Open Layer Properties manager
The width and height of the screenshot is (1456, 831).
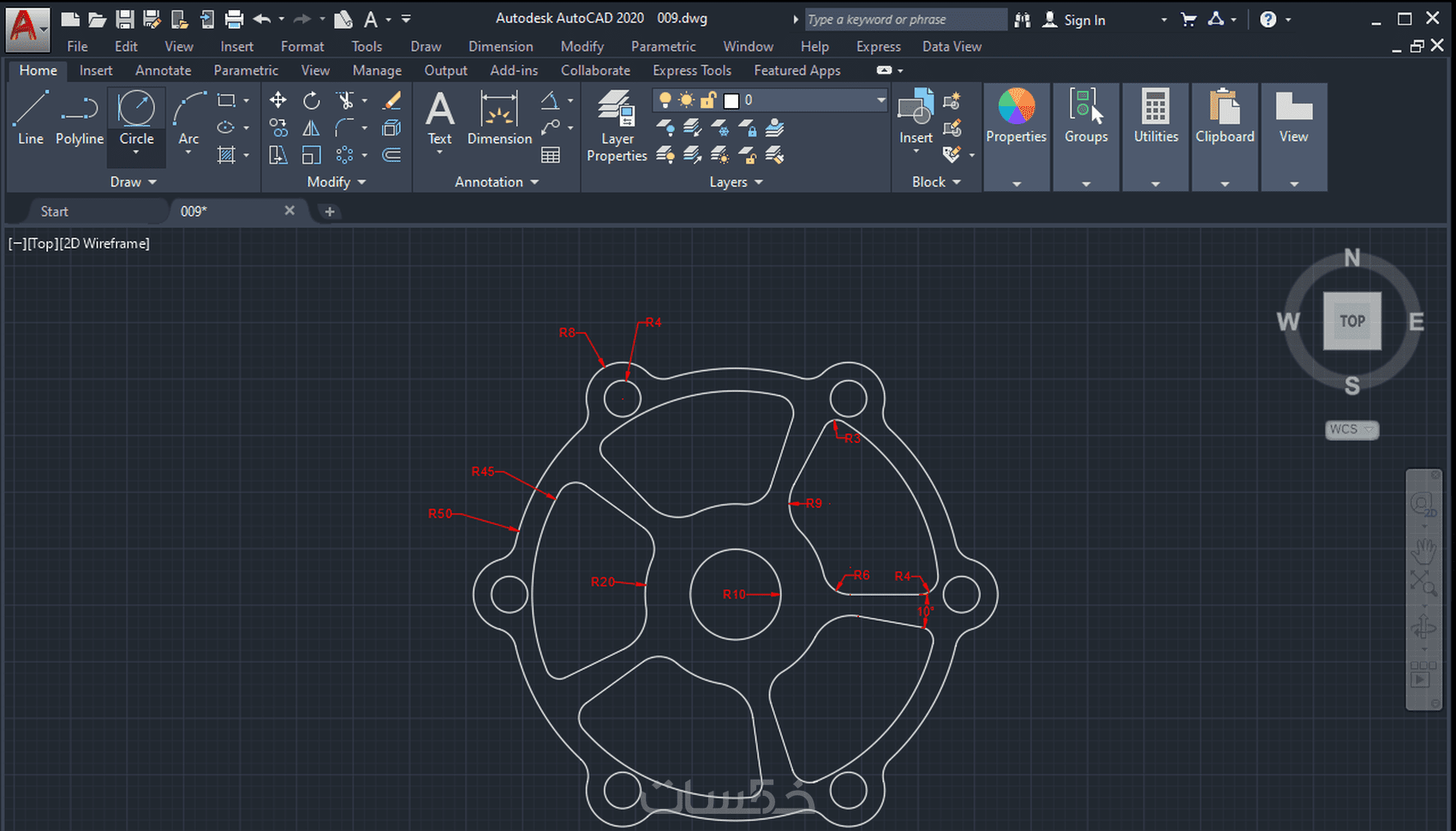[x=617, y=127]
